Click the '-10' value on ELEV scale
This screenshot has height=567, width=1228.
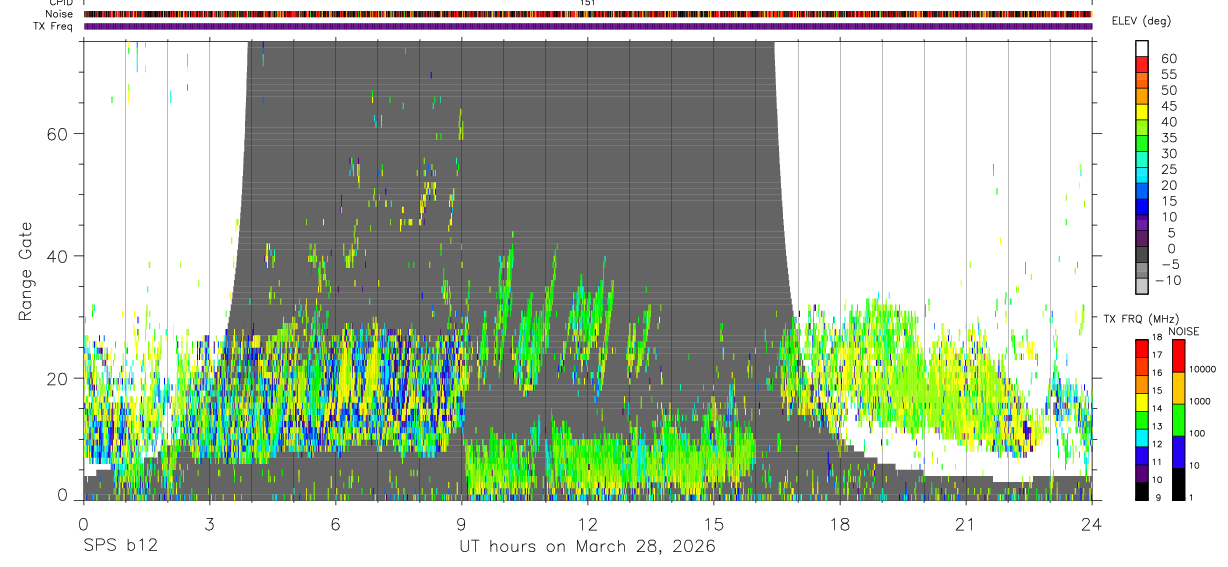(x=1168, y=281)
